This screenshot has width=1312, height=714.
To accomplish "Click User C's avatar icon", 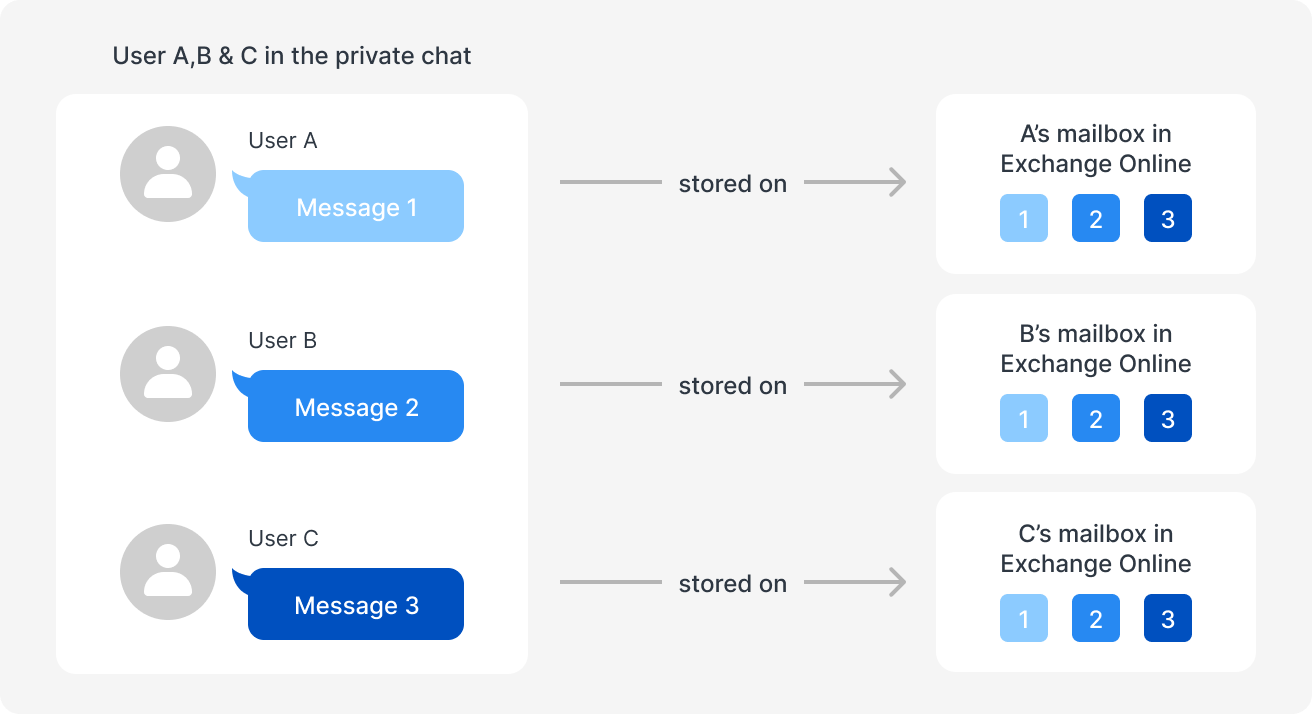I will coord(168,572).
